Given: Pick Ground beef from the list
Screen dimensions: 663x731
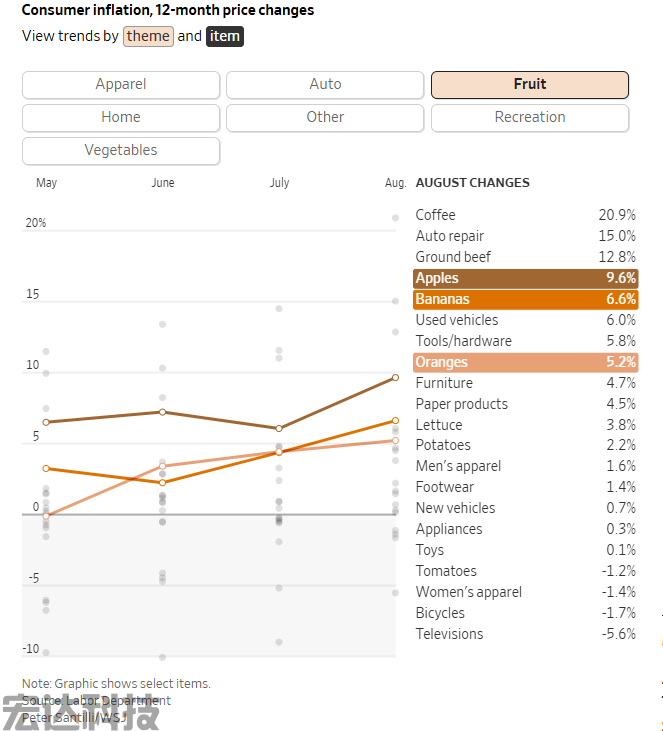Looking at the screenshot, I should tap(525, 257).
